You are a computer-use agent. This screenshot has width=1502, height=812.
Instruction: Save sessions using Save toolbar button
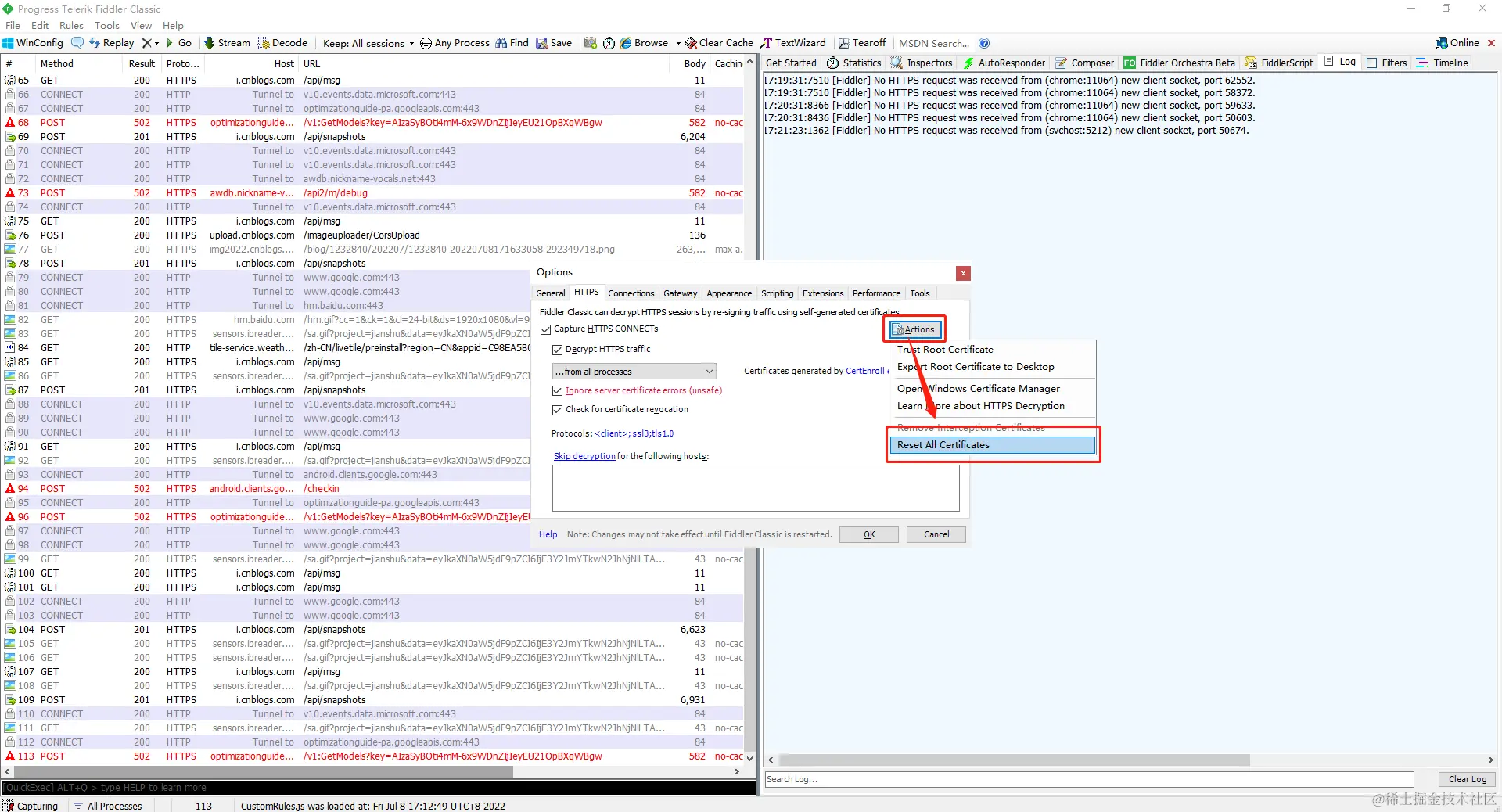coord(554,43)
